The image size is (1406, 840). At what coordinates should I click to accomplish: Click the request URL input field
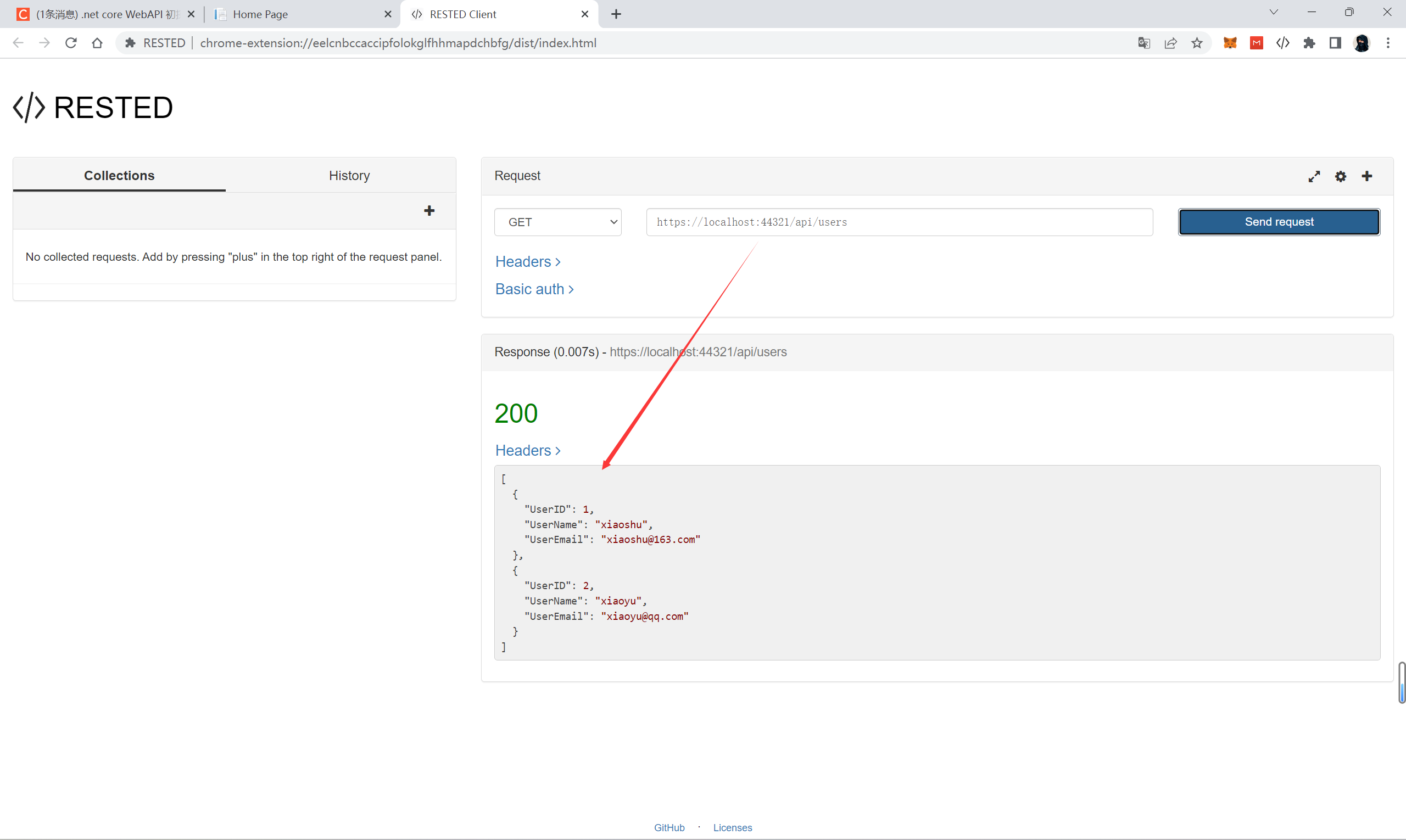[899, 222]
